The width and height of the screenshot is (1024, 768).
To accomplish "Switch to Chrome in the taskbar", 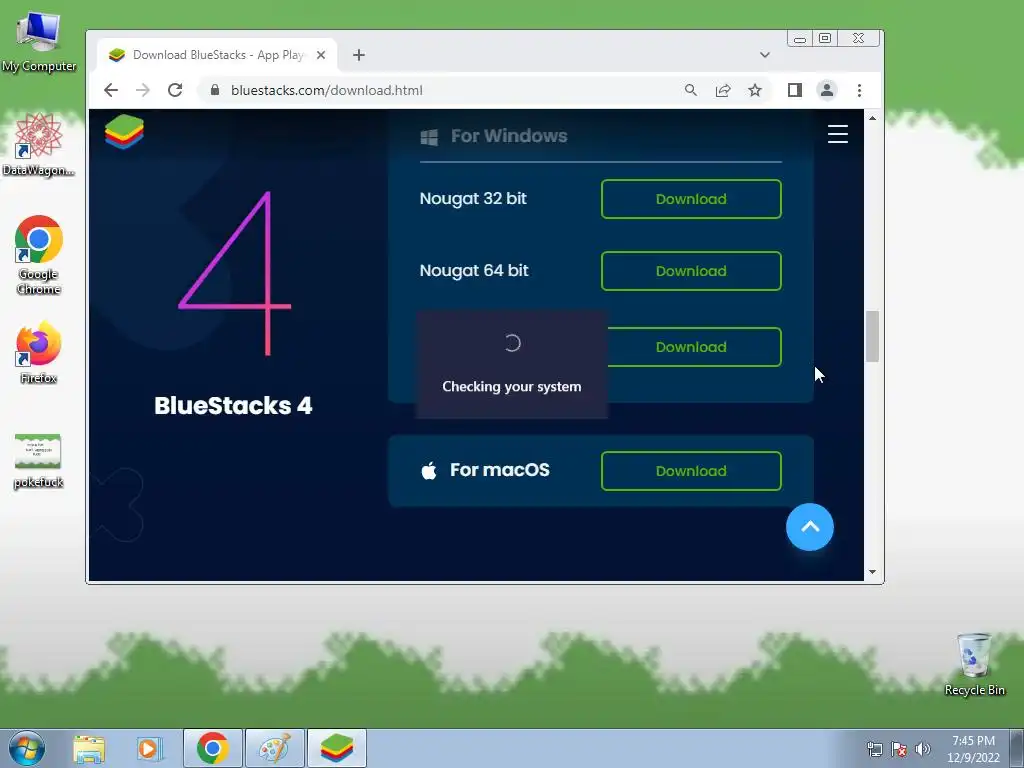I will point(212,748).
